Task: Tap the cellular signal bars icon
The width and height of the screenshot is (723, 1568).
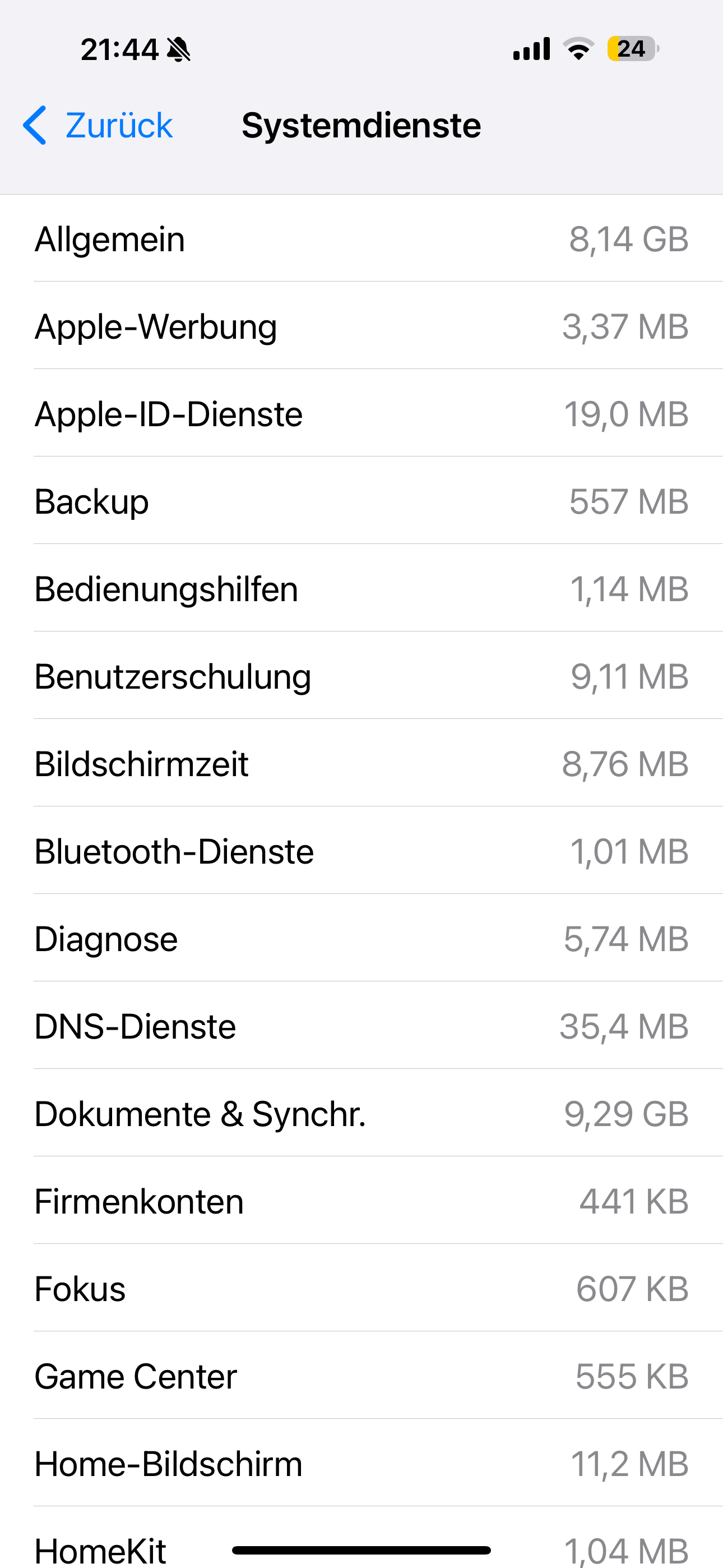Action: (x=531, y=49)
